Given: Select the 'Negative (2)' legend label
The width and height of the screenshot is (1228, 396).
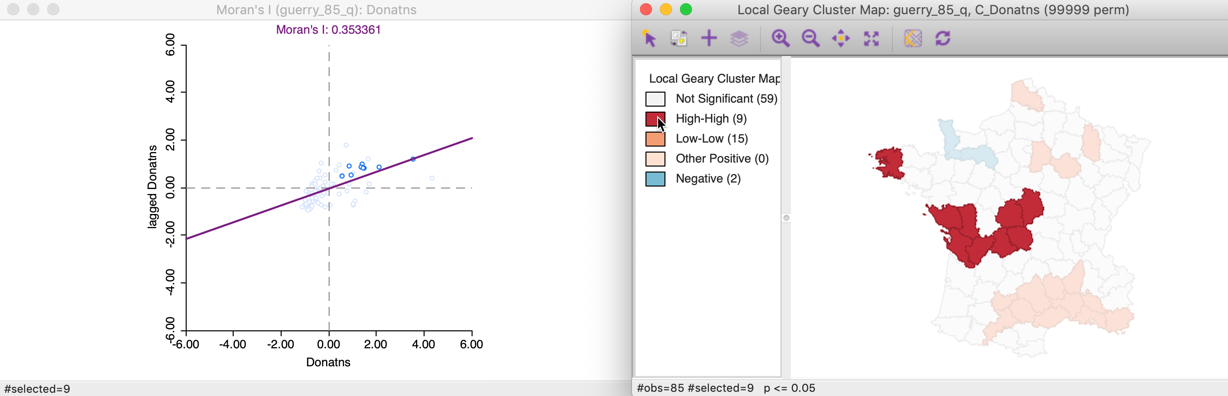Looking at the screenshot, I should pyautogui.click(x=708, y=179).
